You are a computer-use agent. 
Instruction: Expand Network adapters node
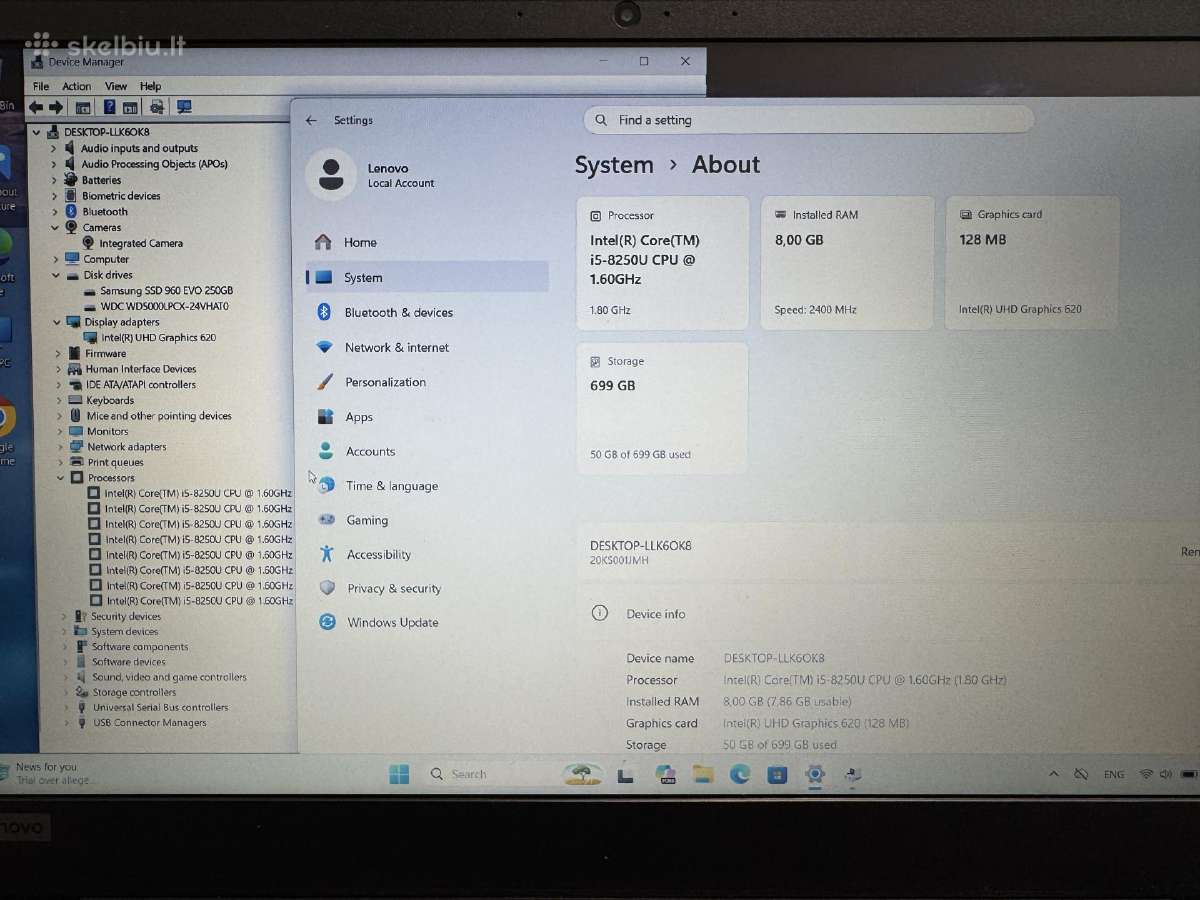coord(61,447)
